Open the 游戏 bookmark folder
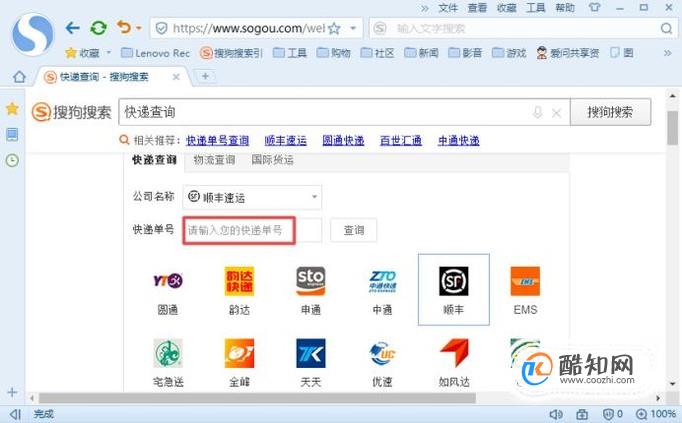This screenshot has height=423, width=682. coord(509,53)
